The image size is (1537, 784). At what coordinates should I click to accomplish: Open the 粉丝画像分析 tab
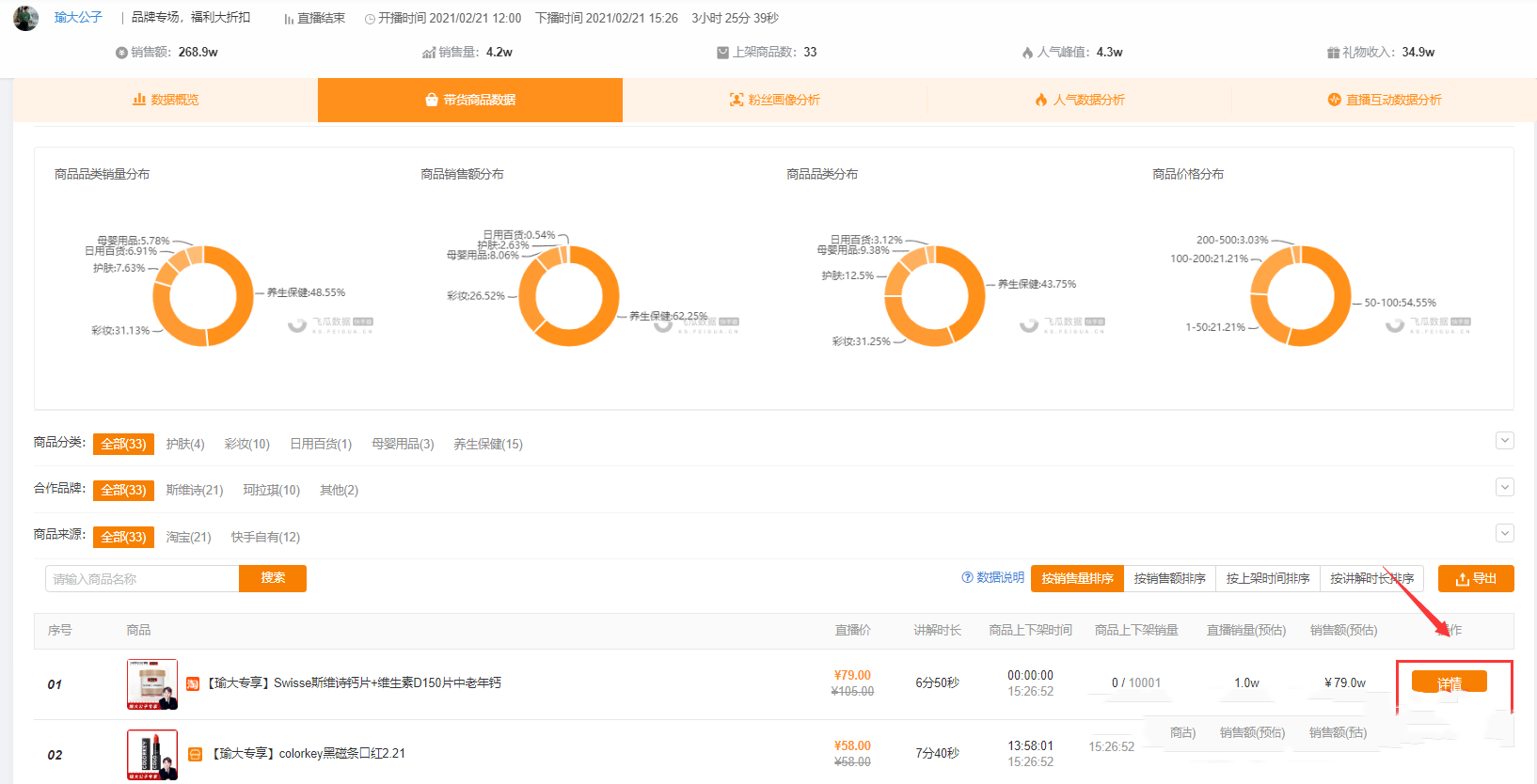pos(775,100)
